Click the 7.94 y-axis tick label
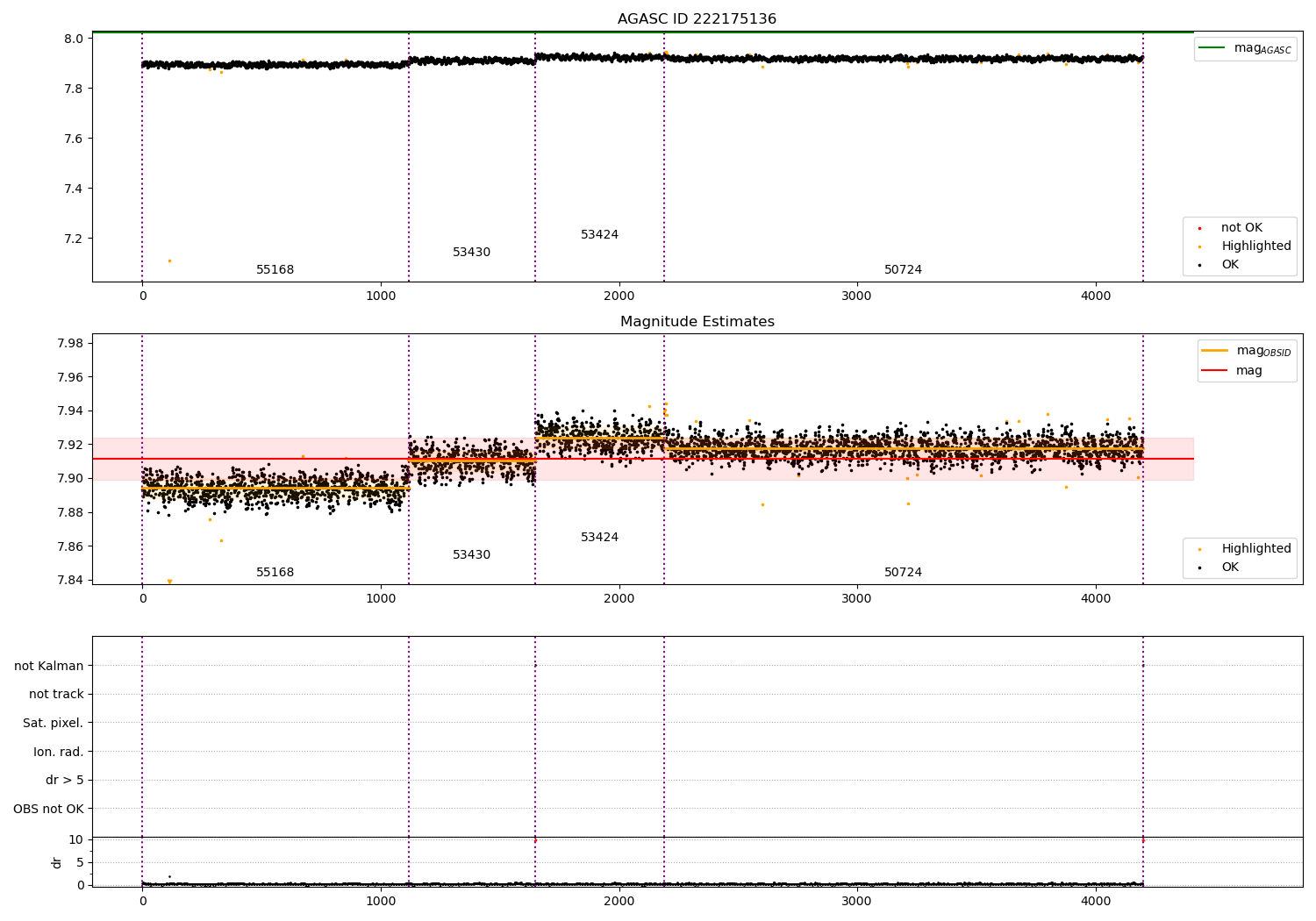1316x921 pixels. [71, 411]
